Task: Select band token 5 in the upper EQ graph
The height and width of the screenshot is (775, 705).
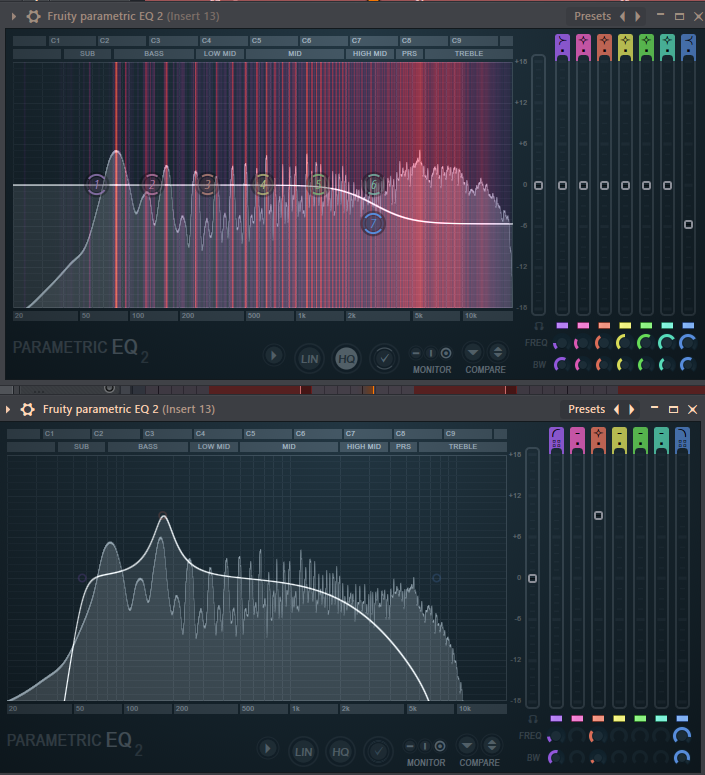Action: 318,185
